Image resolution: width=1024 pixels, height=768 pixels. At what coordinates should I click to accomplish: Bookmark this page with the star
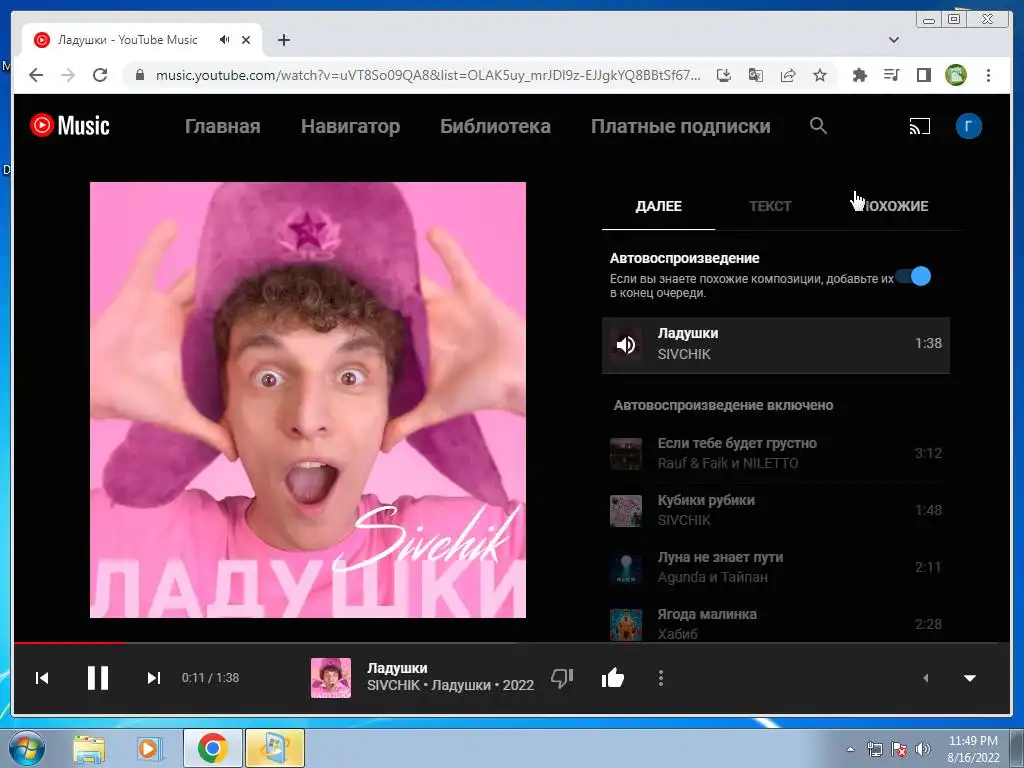click(x=820, y=75)
